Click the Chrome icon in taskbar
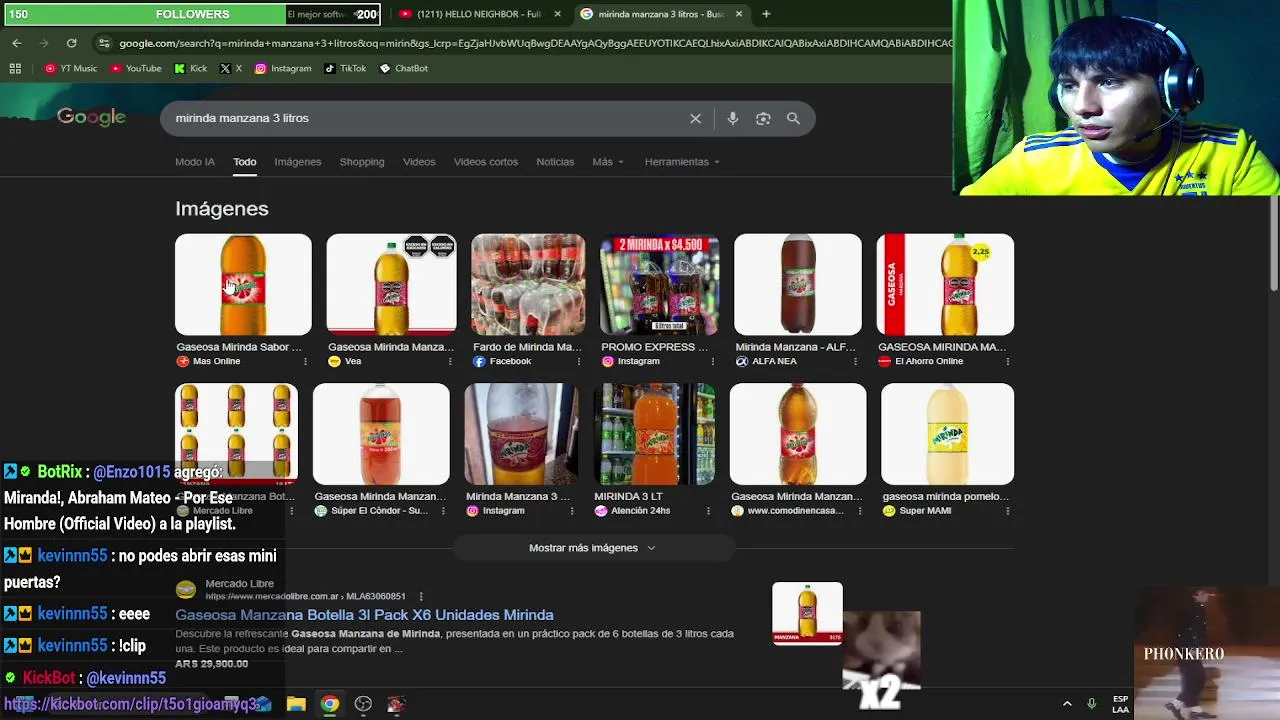Viewport: 1280px width, 720px height. tap(329, 704)
